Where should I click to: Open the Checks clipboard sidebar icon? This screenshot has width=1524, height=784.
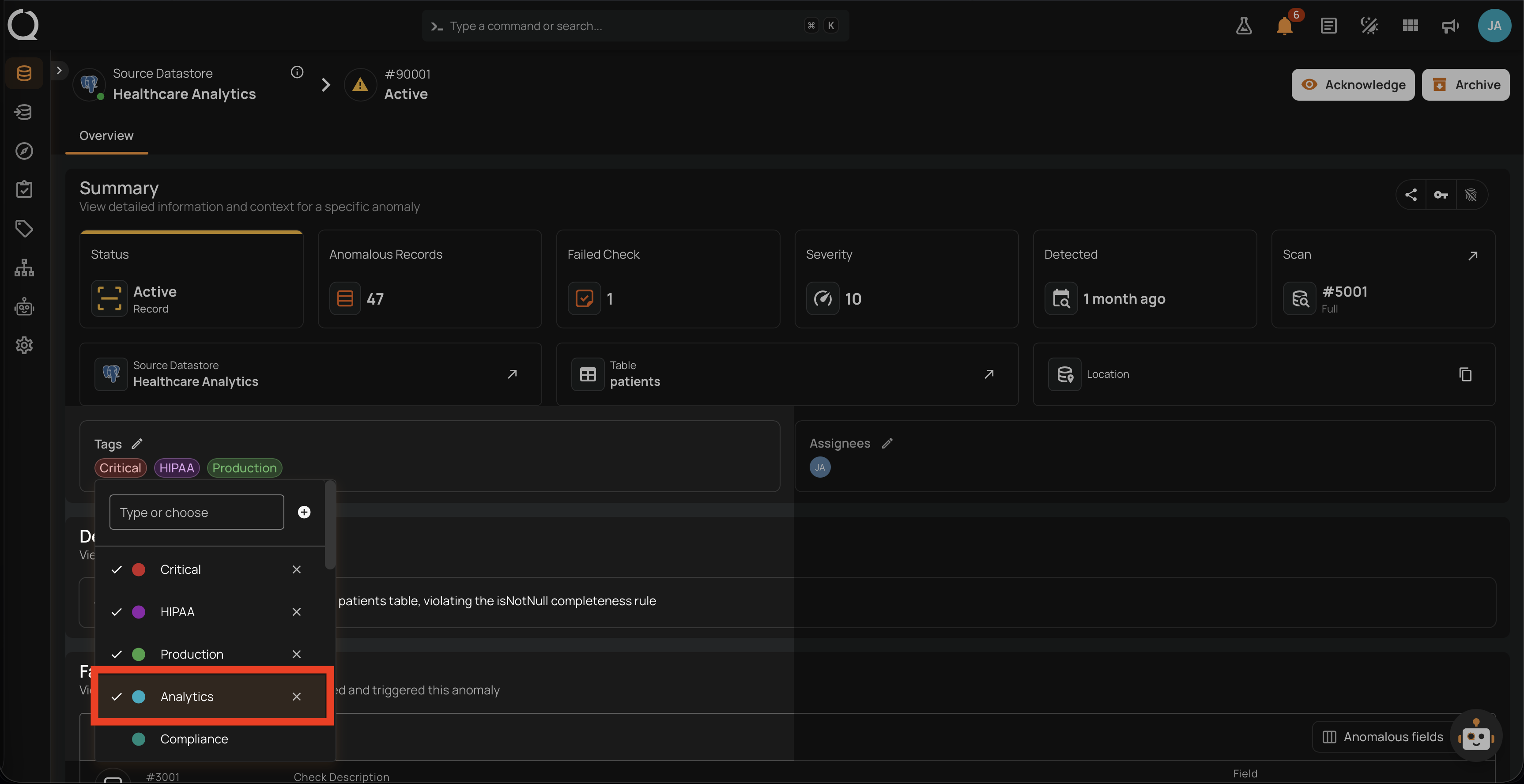click(x=24, y=189)
